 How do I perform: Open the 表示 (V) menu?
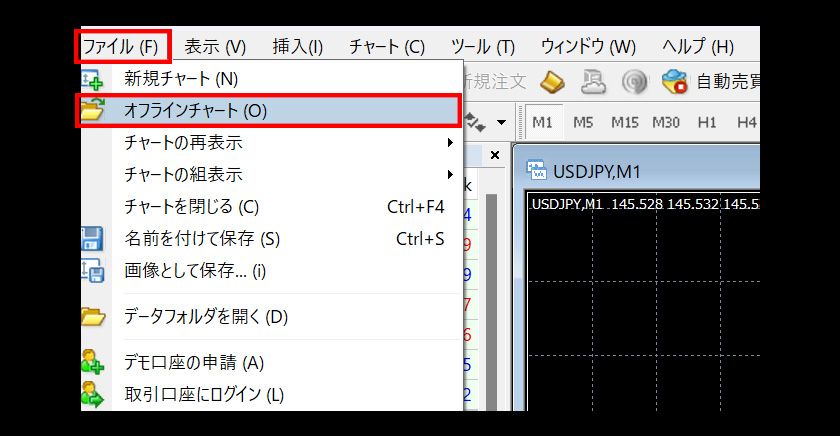(x=215, y=46)
